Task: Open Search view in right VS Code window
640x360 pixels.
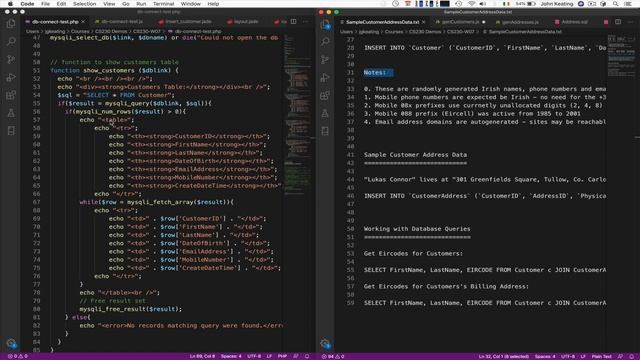Action: pos(325,41)
